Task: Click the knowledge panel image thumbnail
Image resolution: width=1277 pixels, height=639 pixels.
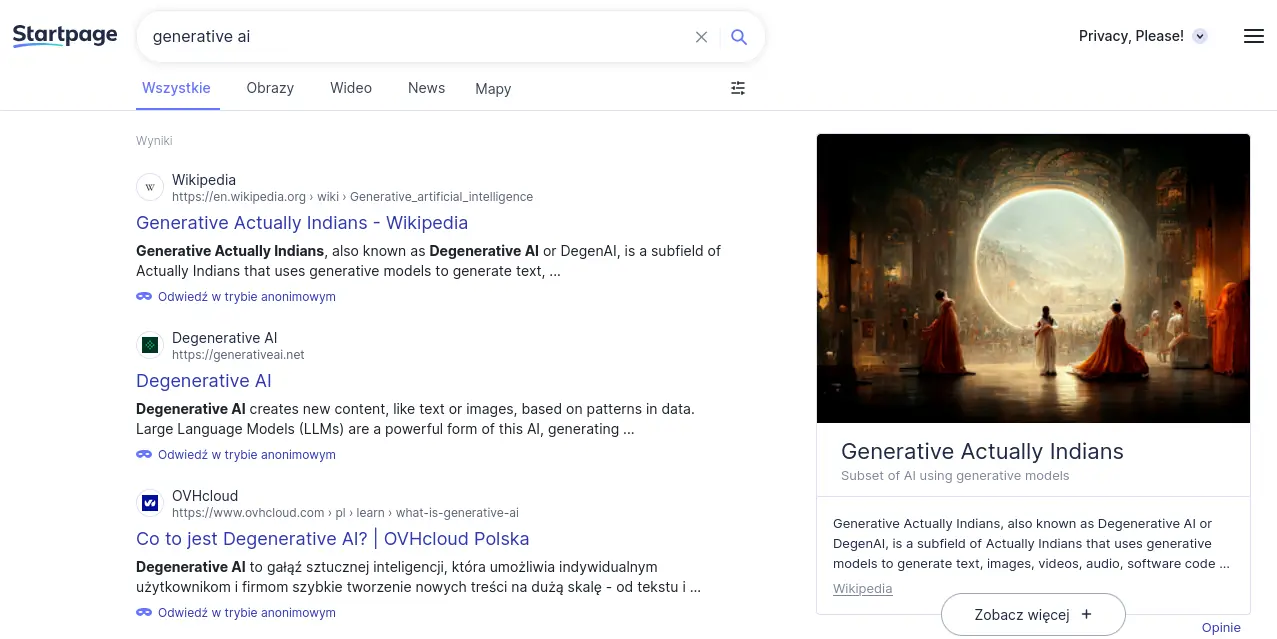Action: [x=1033, y=278]
